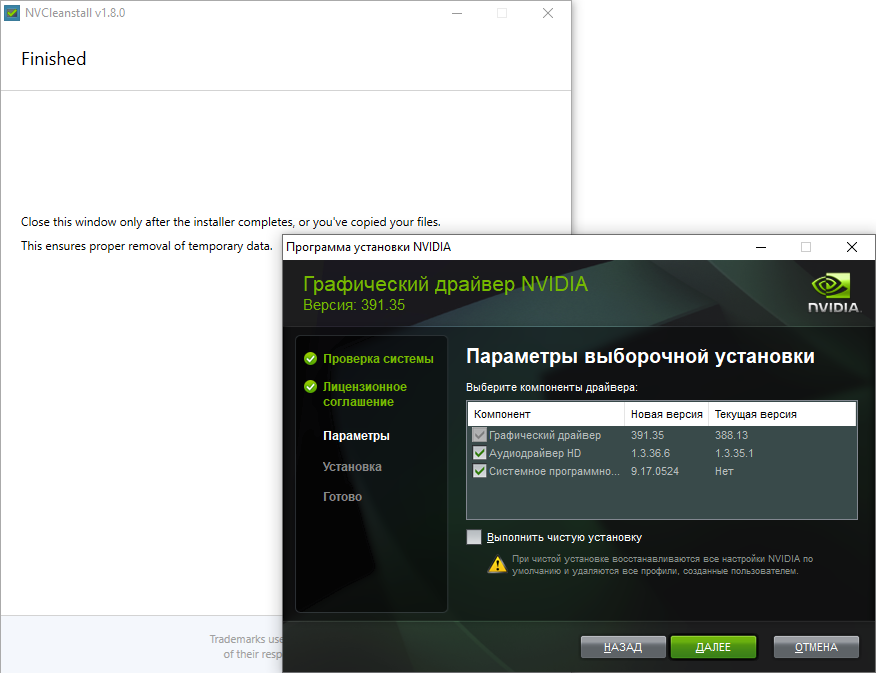The image size is (876, 673).
Task: Minimize the NVCleanstall window
Action: point(457,13)
